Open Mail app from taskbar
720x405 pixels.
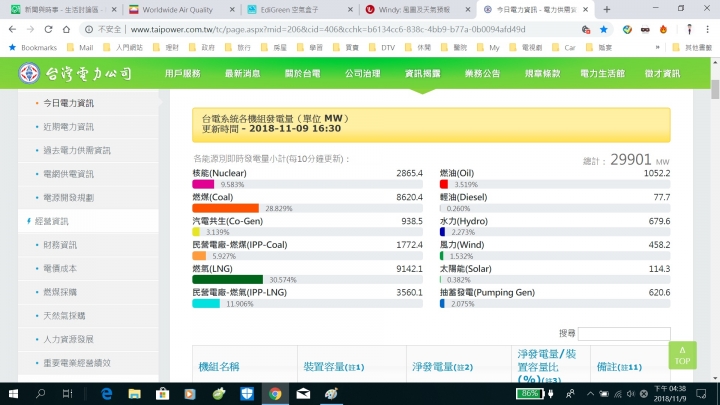303,394
